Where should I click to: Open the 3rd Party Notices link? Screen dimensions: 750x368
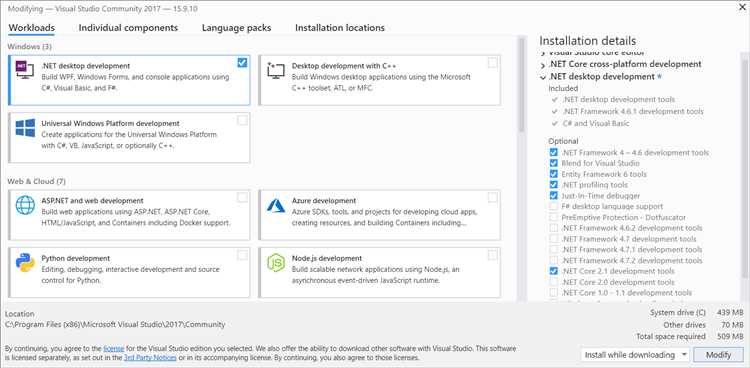pos(150,357)
